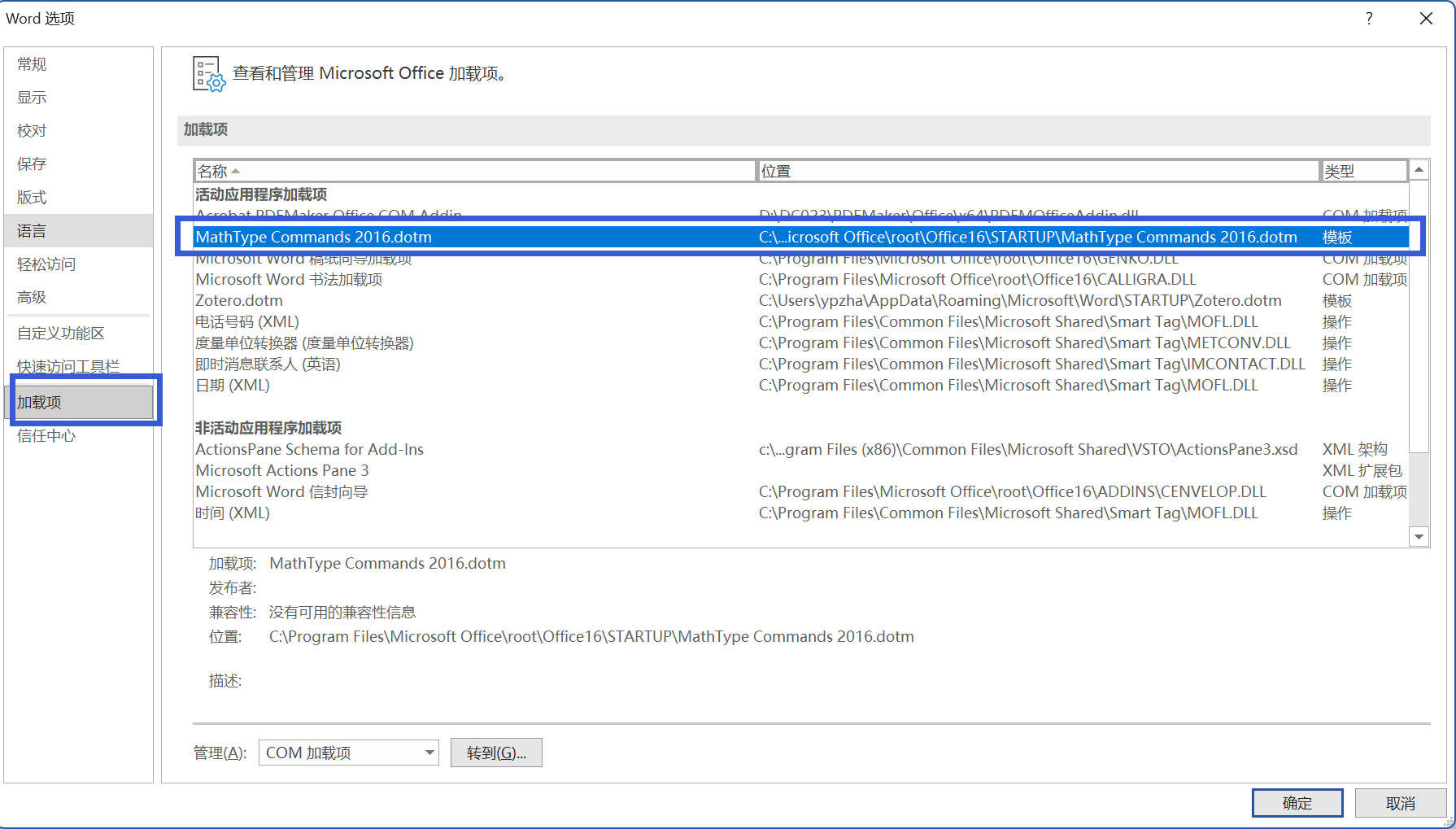The width and height of the screenshot is (1456, 829).
Task: Select the Zotero.dotm add-in row
Action: pos(801,300)
